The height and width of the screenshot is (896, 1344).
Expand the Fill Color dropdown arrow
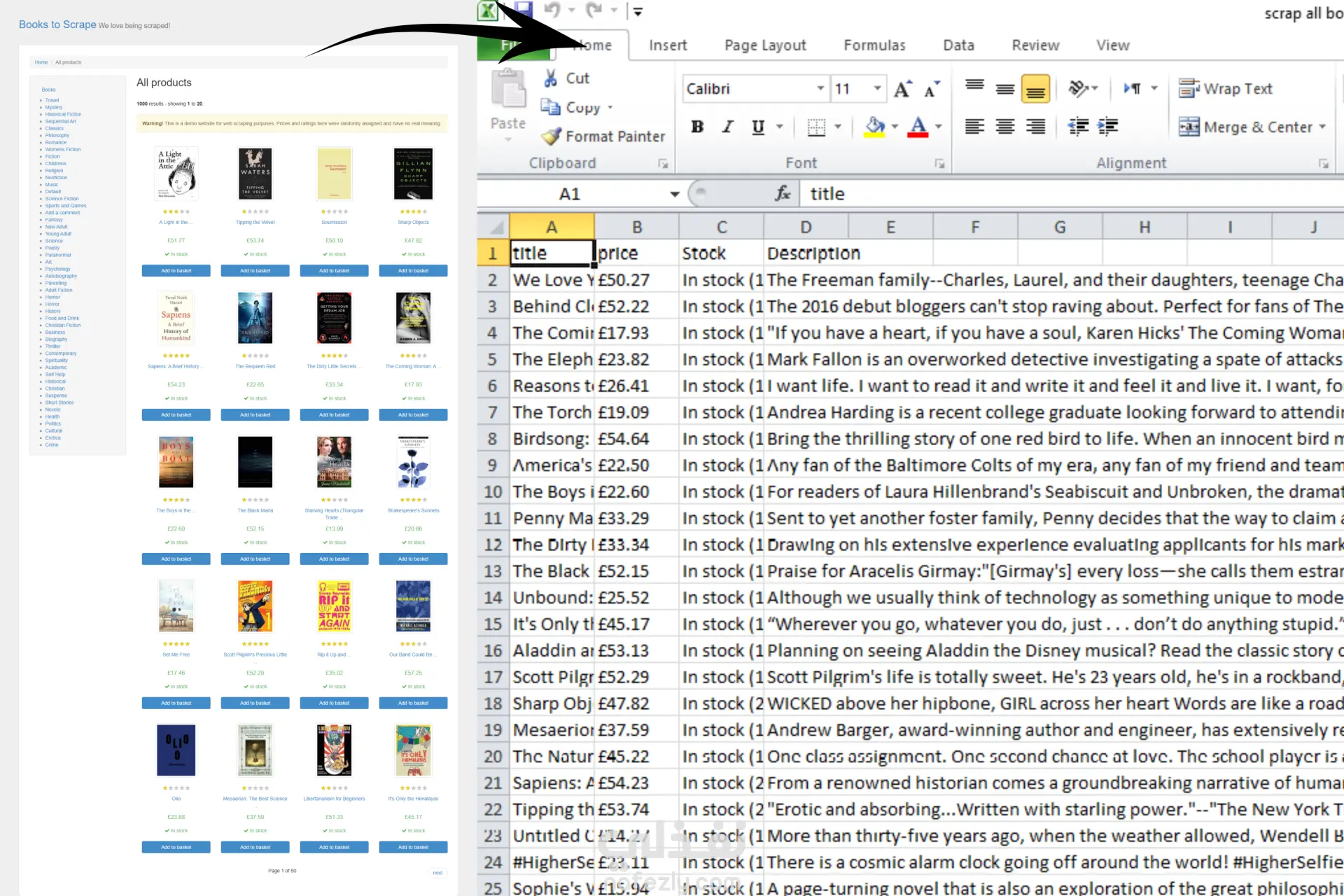(x=895, y=127)
